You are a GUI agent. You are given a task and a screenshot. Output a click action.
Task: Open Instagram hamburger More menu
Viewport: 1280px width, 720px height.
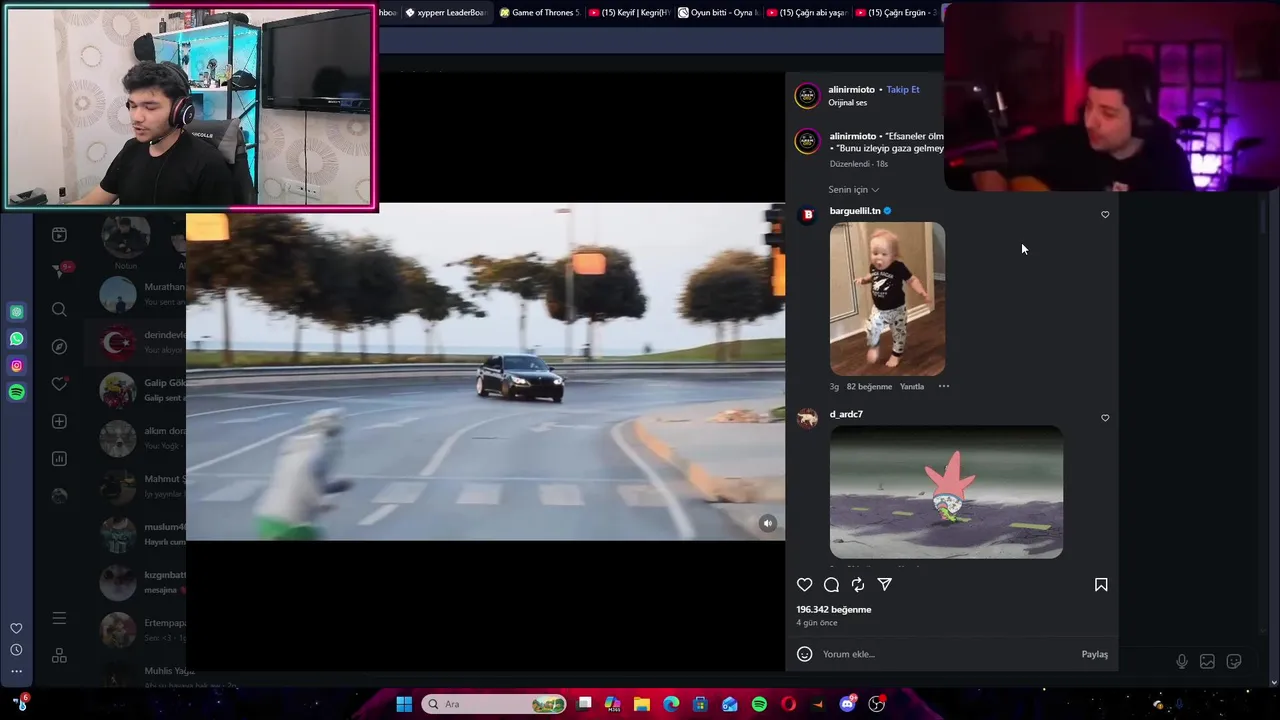click(59, 619)
